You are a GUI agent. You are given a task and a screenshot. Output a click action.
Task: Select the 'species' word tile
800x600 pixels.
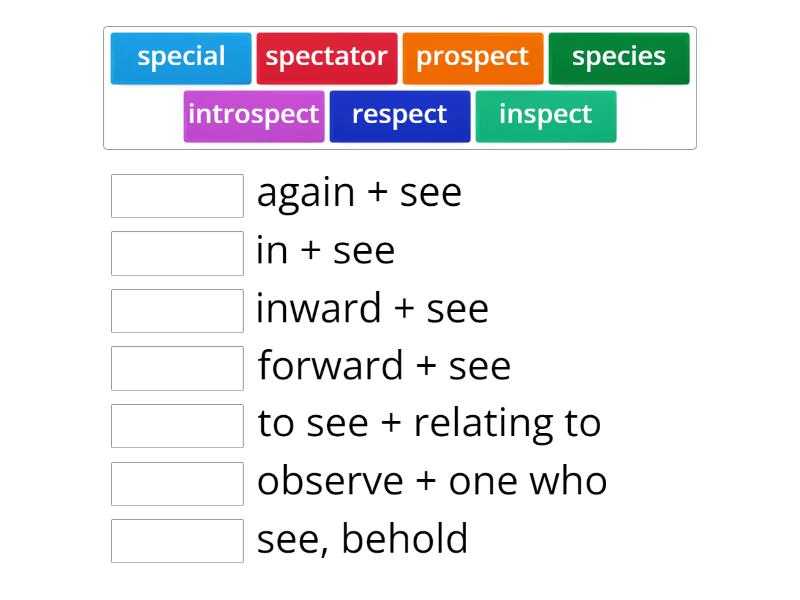tap(619, 57)
